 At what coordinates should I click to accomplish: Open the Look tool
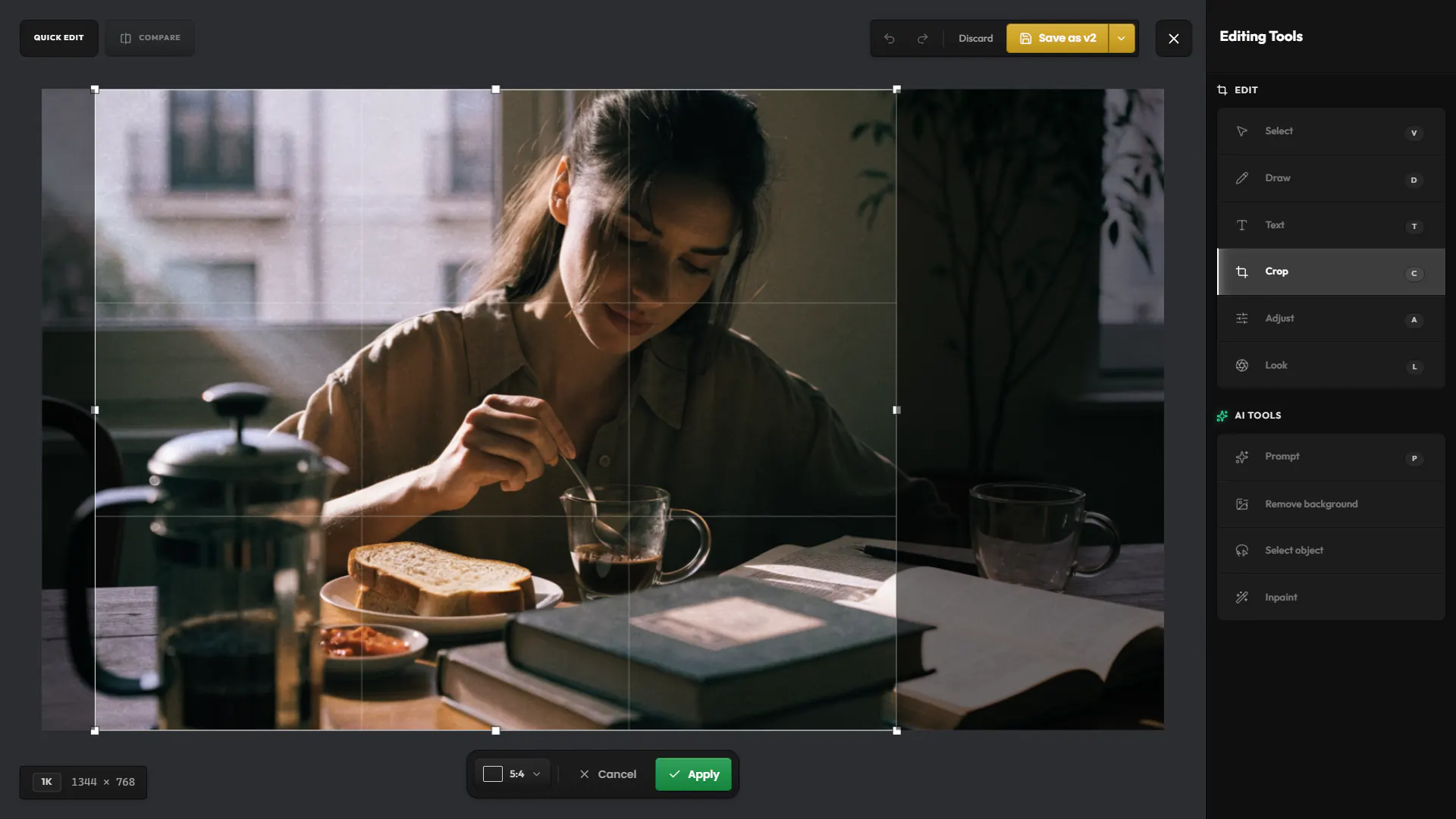click(x=1331, y=366)
